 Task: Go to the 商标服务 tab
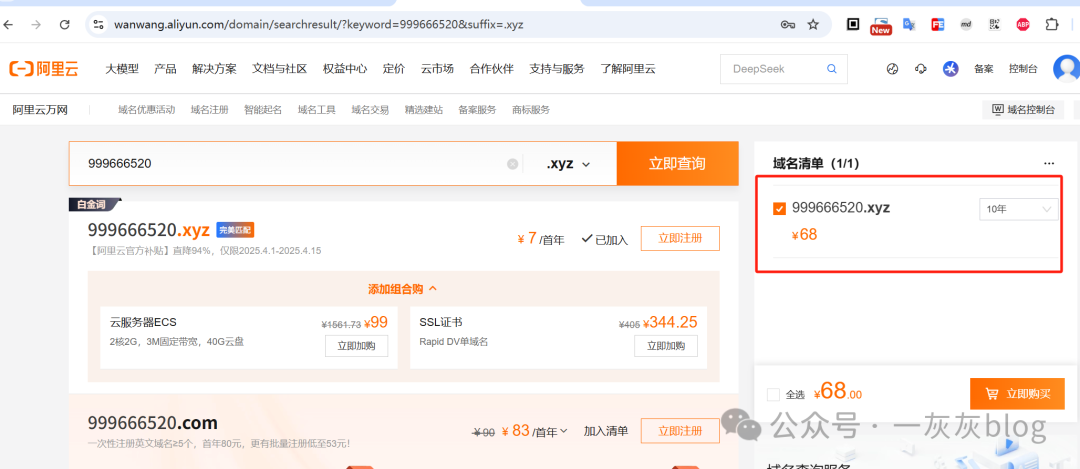pos(531,110)
